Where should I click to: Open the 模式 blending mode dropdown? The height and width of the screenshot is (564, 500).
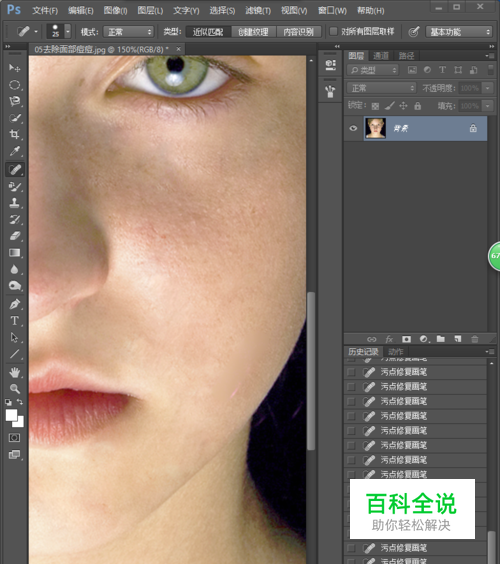(x=129, y=32)
